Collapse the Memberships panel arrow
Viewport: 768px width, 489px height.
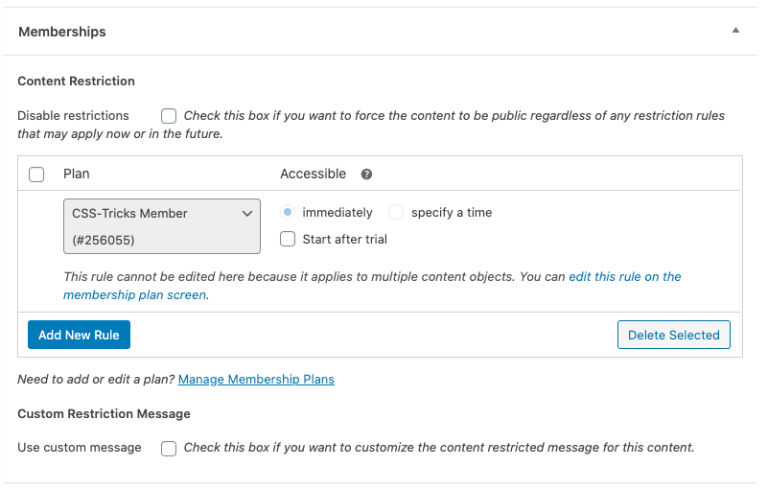tap(736, 31)
